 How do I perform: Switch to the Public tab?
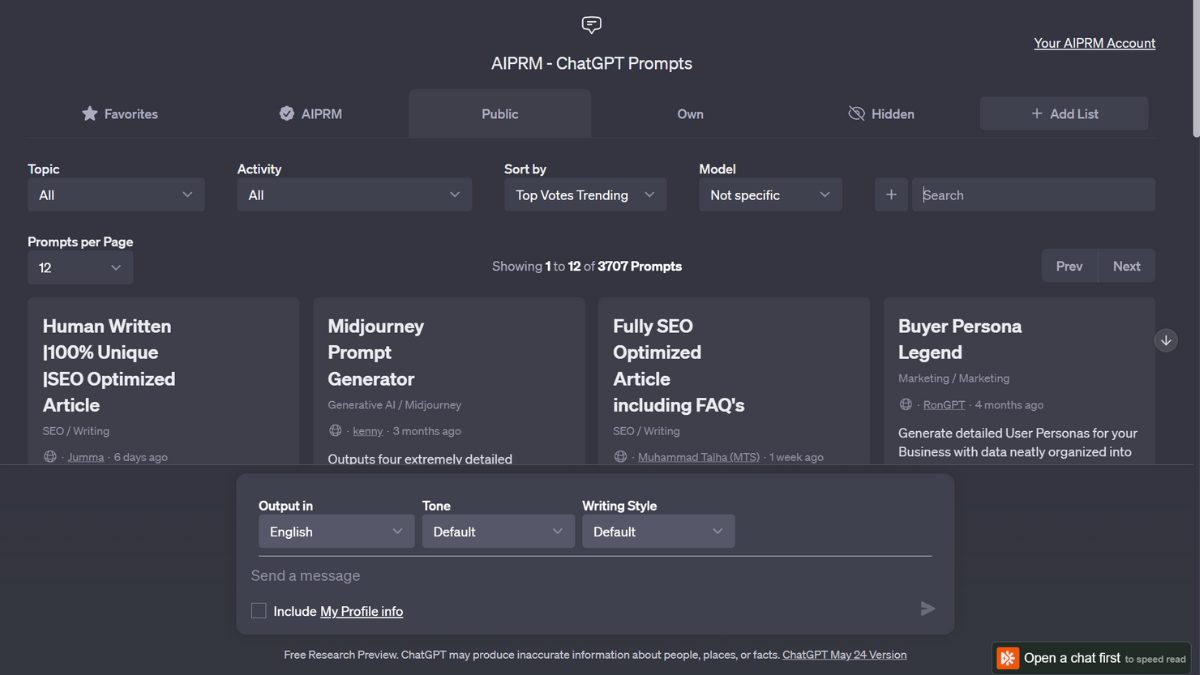pyautogui.click(x=499, y=113)
